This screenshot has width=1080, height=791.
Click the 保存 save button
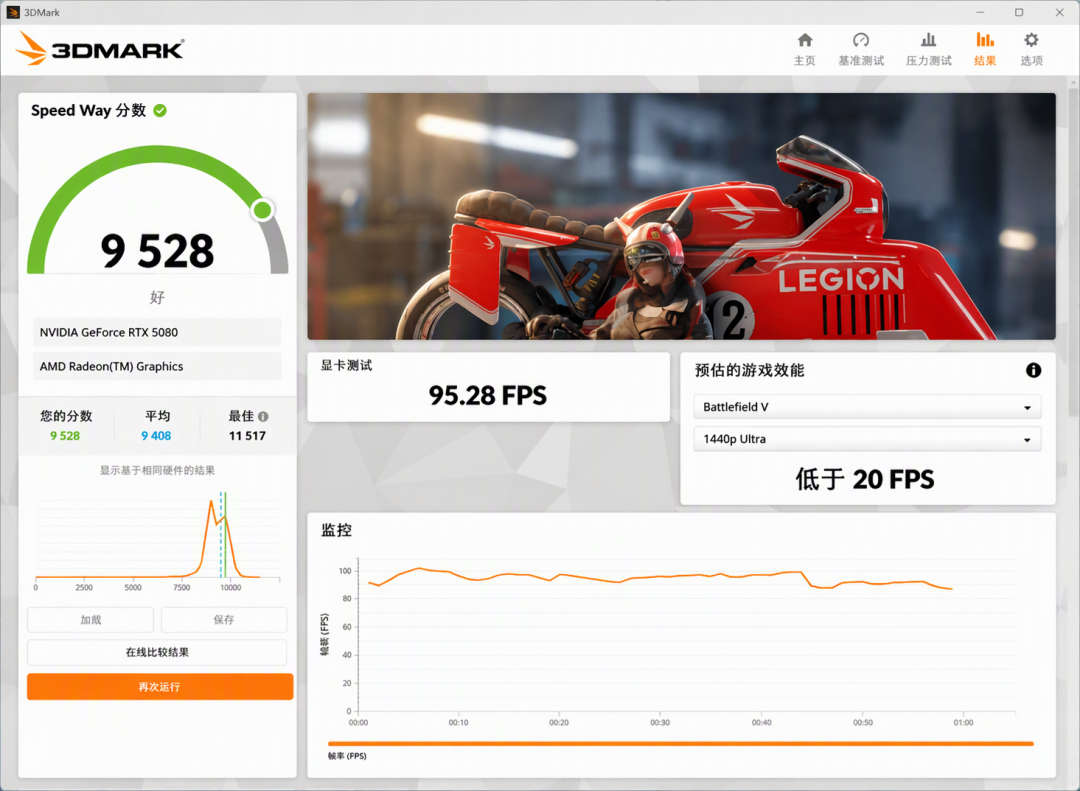pyautogui.click(x=224, y=619)
